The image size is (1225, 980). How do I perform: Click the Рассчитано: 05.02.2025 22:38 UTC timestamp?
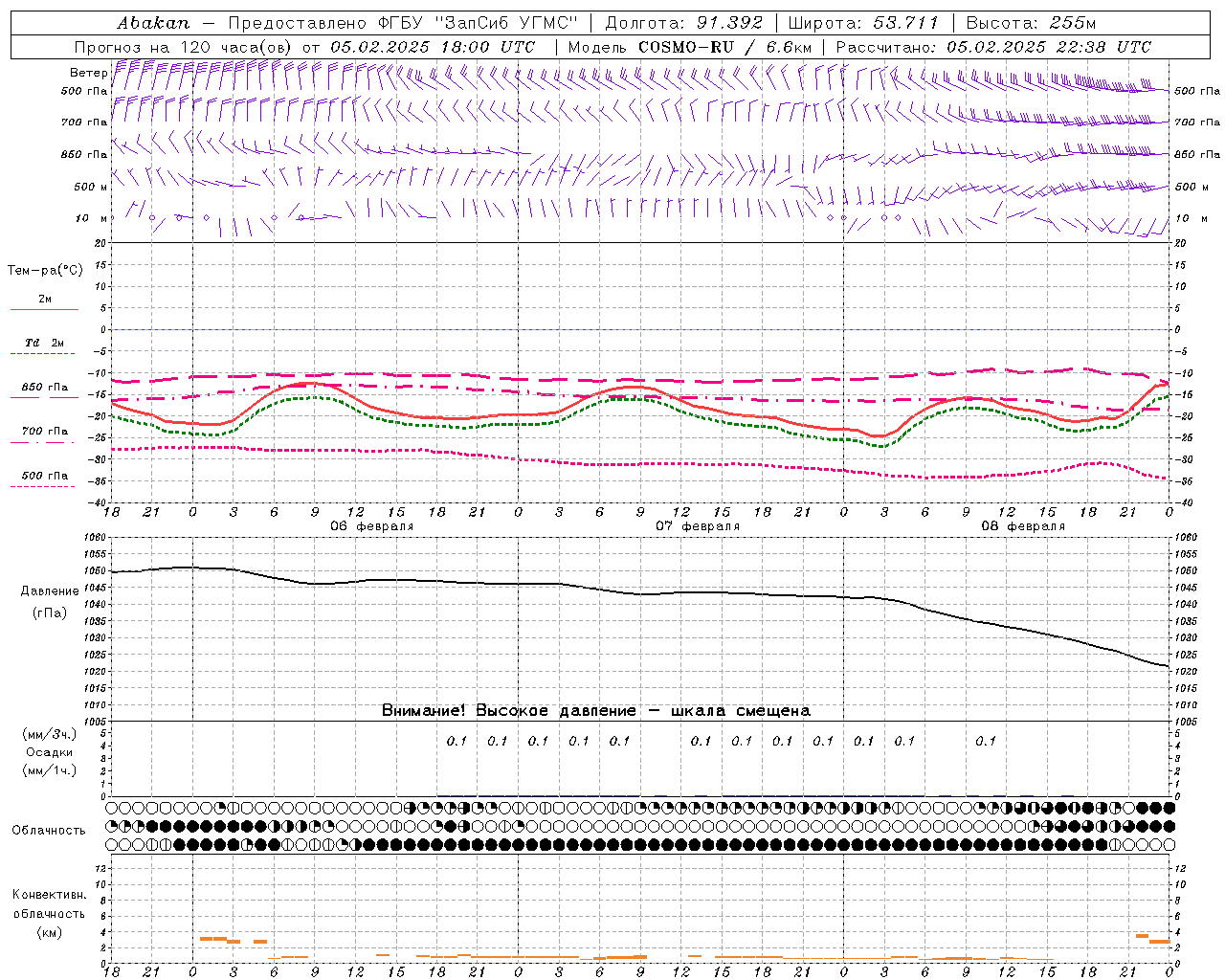coord(993,47)
